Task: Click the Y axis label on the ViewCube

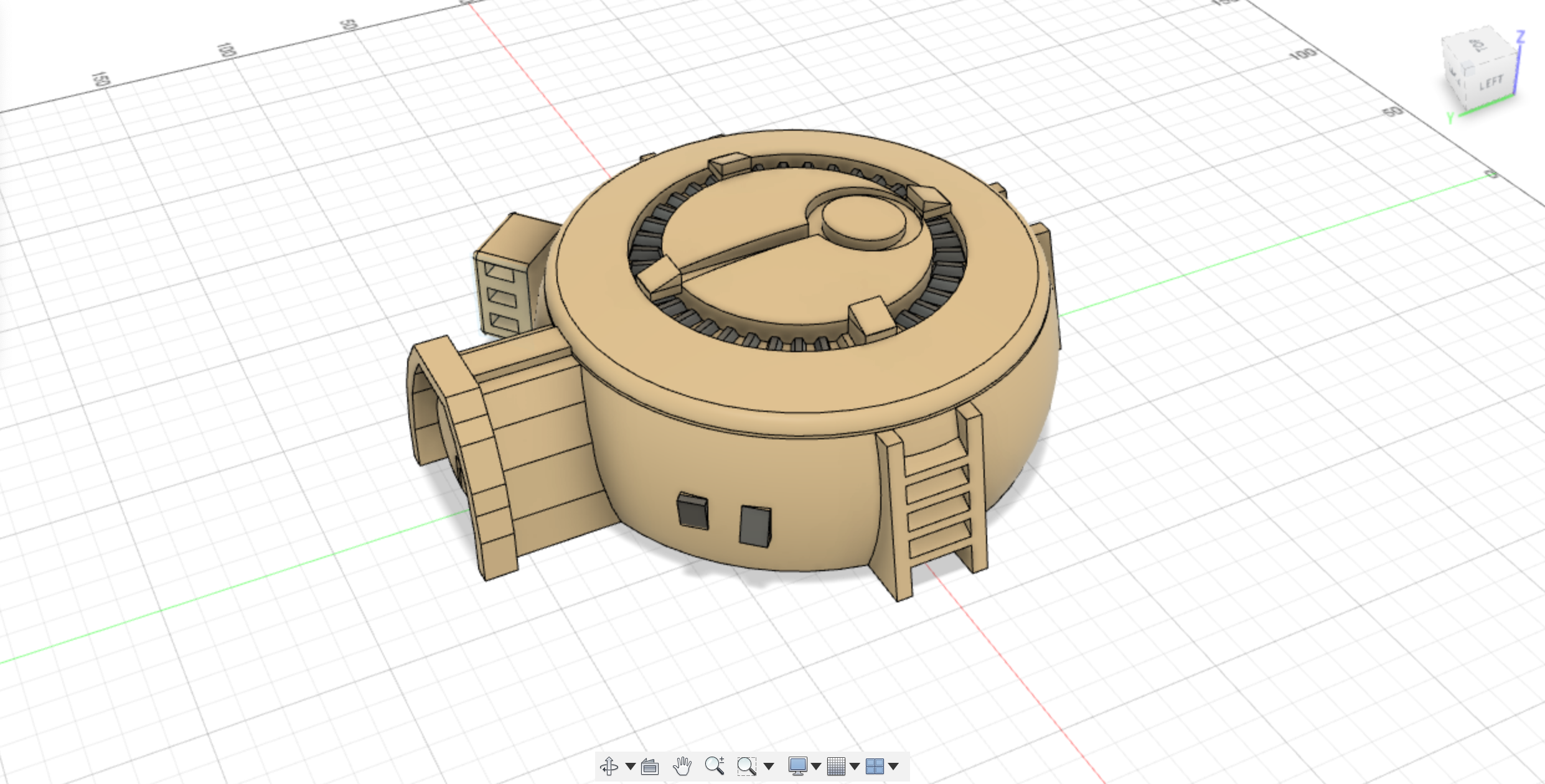Action: pyautogui.click(x=1450, y=117)
